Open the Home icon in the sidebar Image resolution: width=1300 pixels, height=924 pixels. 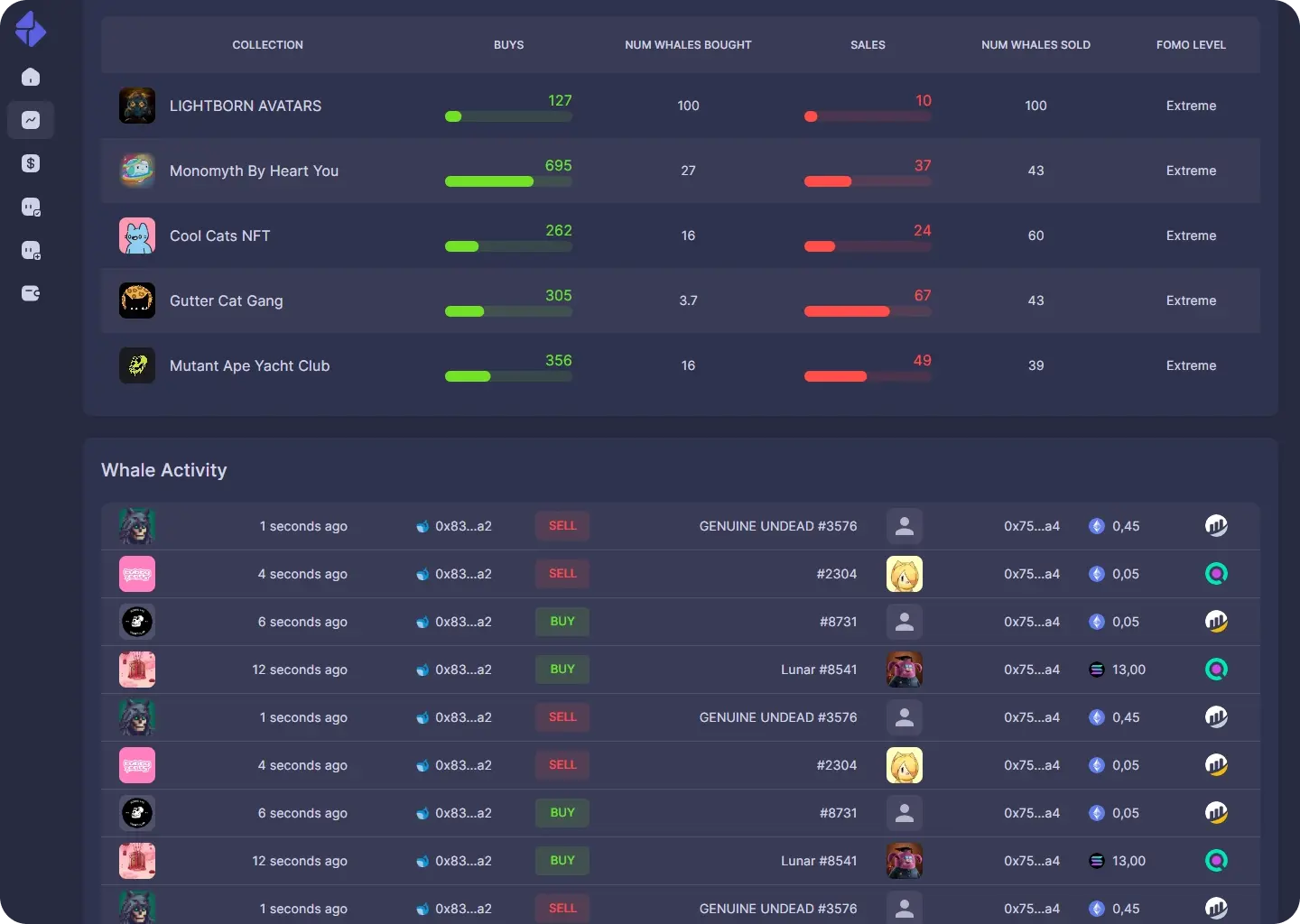point(31,77)
